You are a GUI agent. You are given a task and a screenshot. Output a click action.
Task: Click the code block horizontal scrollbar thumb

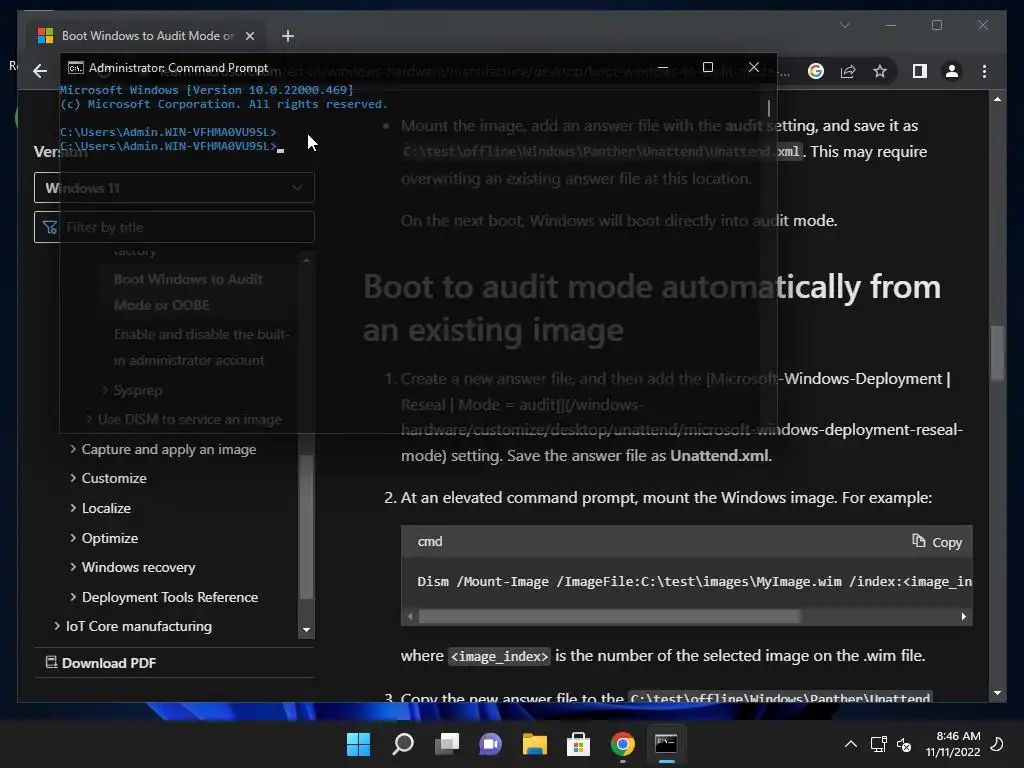coord(609,616)
